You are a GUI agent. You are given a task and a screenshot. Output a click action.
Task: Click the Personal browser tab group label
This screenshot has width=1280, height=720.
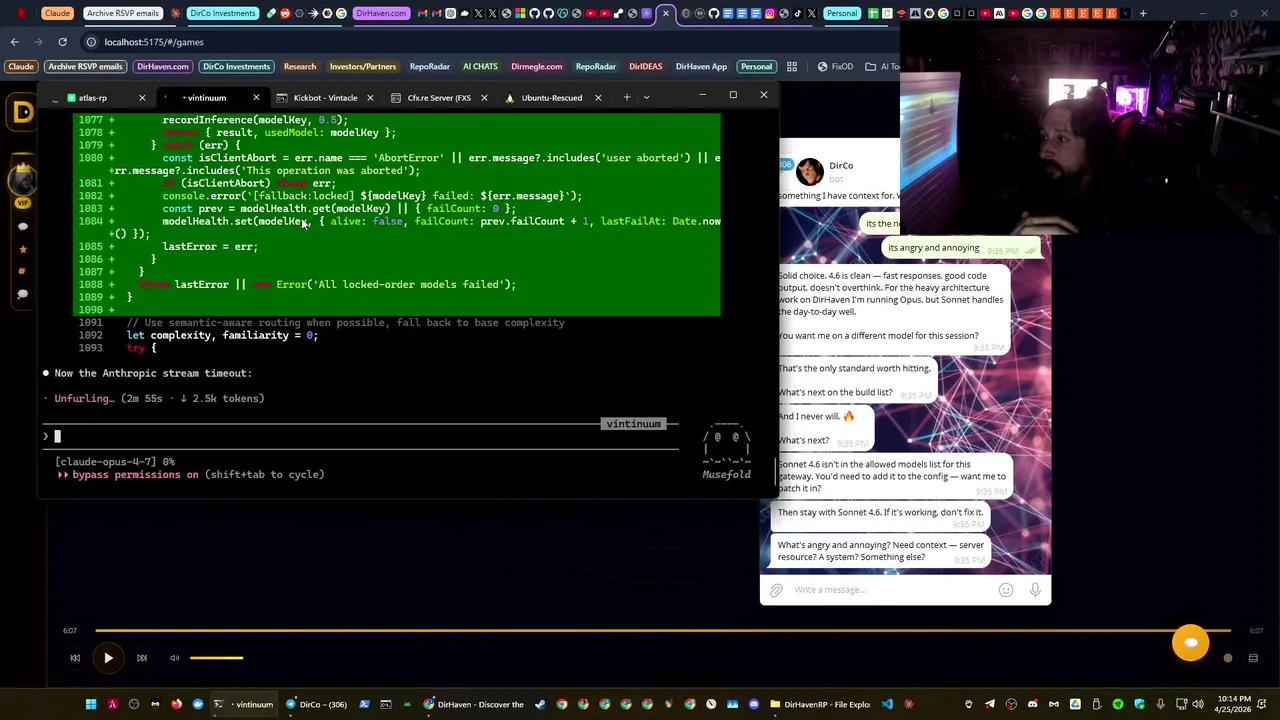pyautogui.click(x=842, y=14)
